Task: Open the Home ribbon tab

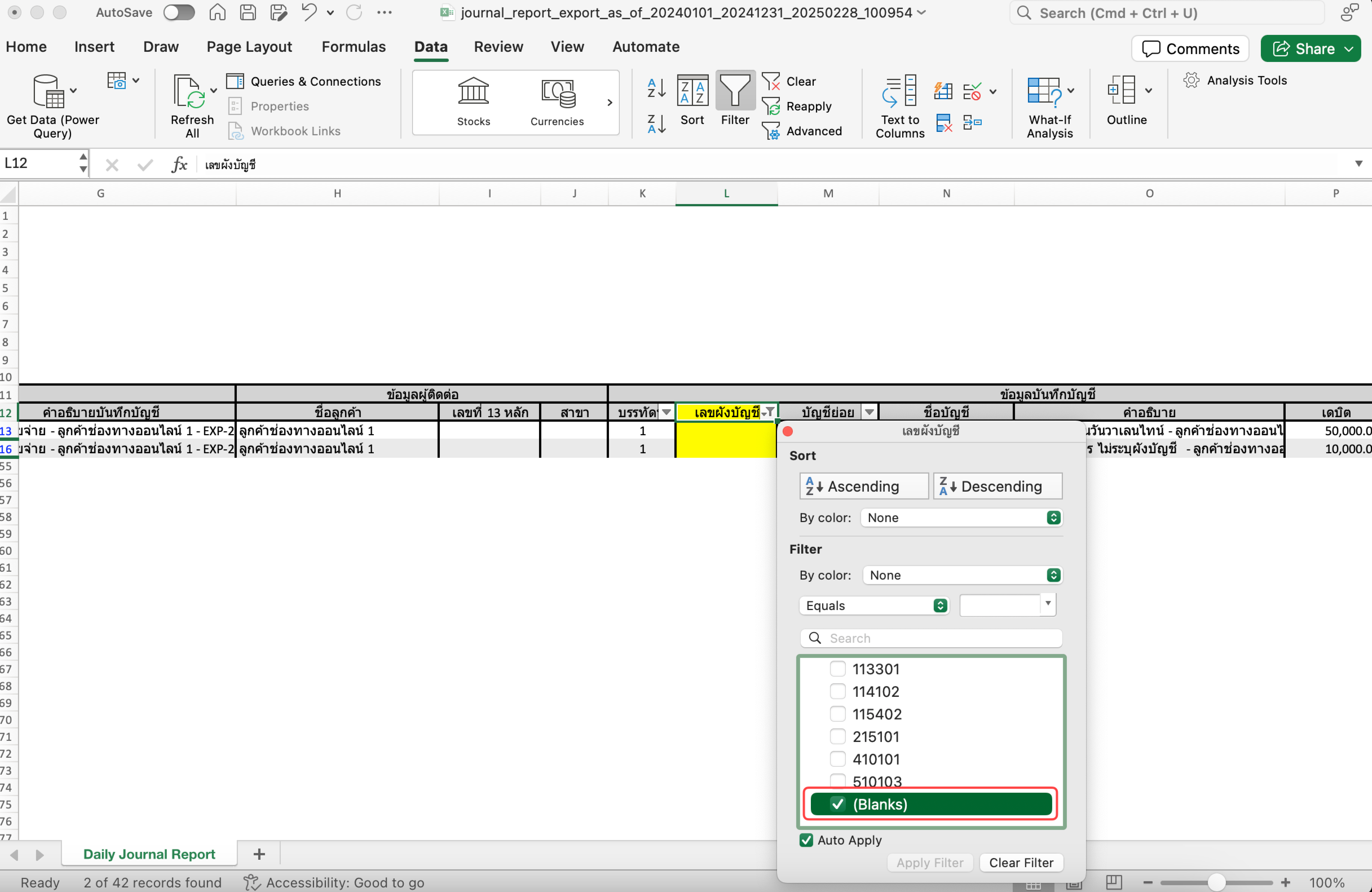Action: coord(26,47)
